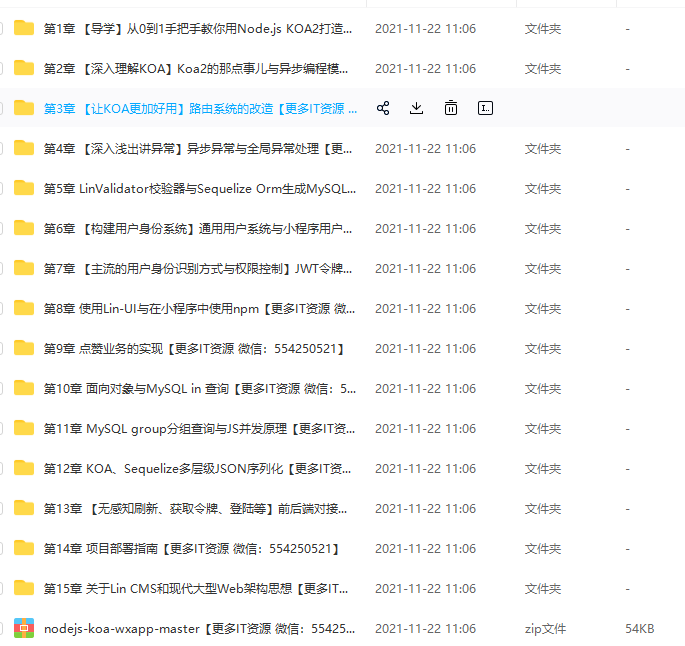This screenshot has height=646, width=685.
Task: Click the folder icon of 第9章 点赞业务的实现
Action: (x=24, y=348)
